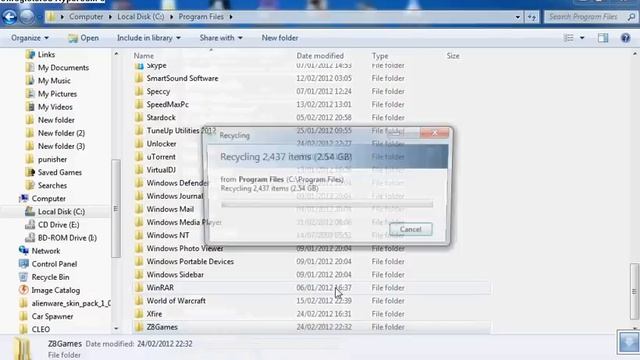
Task: Go back with the Back arrow button
Action: click(9, 17)
